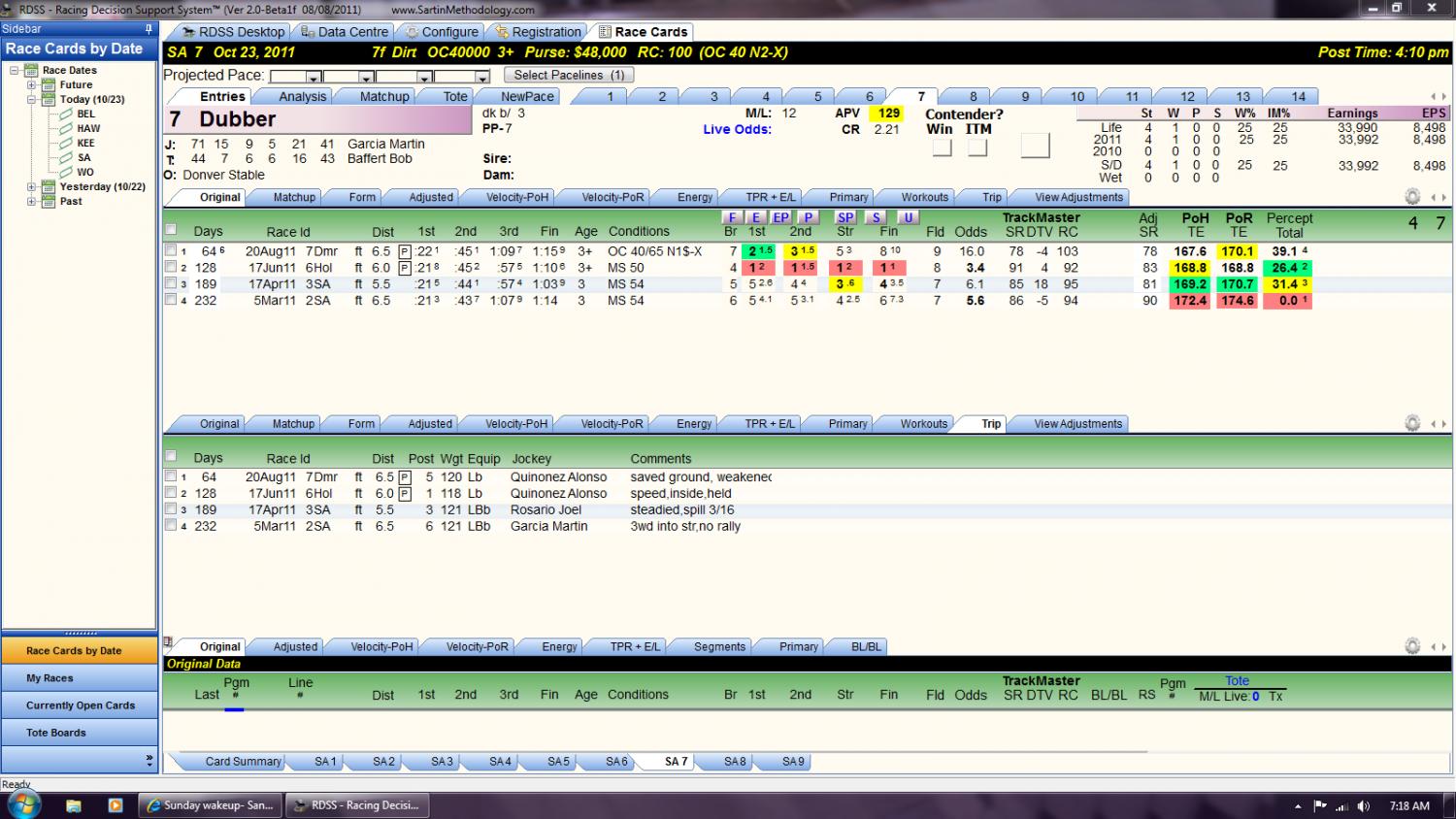Toggle the select-all checkbox in Trip header
This screenshot has width=1456, height=819.
click(x=171, y=456)
